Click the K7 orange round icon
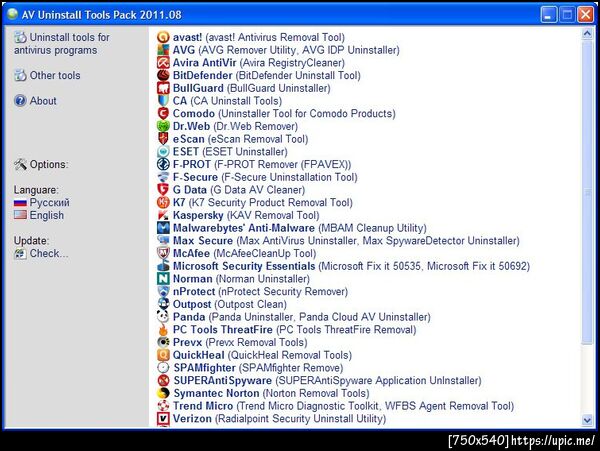This screenshot has height=451, width=600. click(163, 202)
